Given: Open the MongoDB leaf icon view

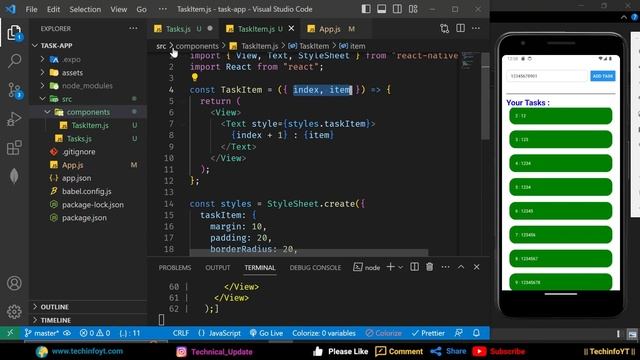Looking at the screenshot, I should (14, 176).
